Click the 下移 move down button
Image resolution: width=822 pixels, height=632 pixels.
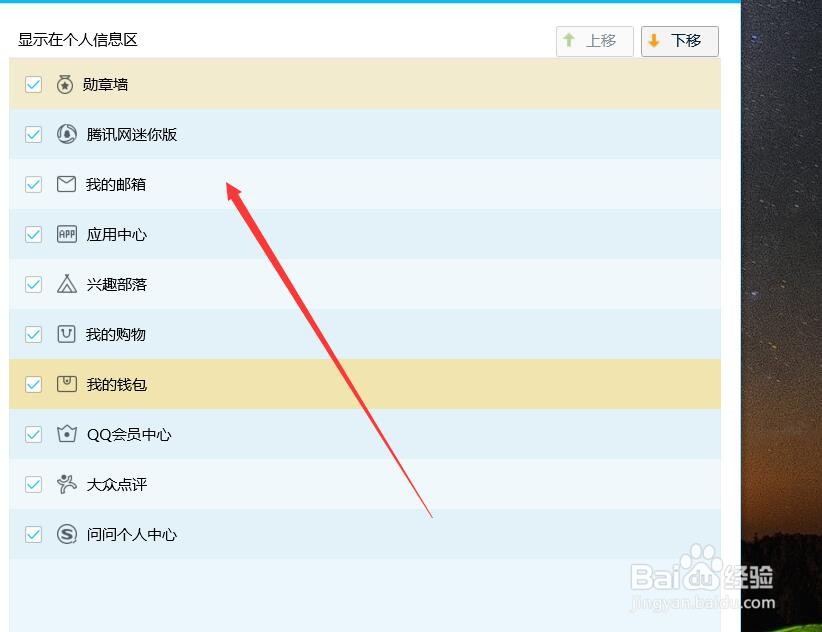coord(680,41)
